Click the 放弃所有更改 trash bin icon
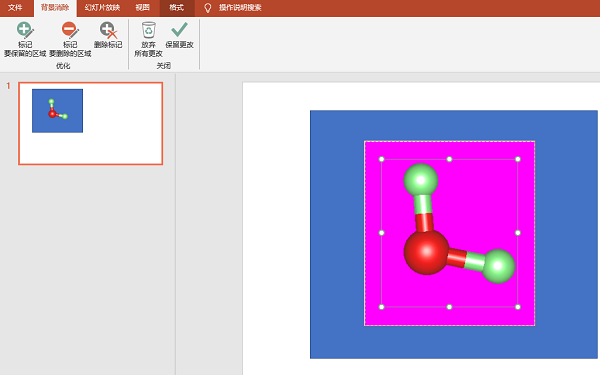 (148, 30)
